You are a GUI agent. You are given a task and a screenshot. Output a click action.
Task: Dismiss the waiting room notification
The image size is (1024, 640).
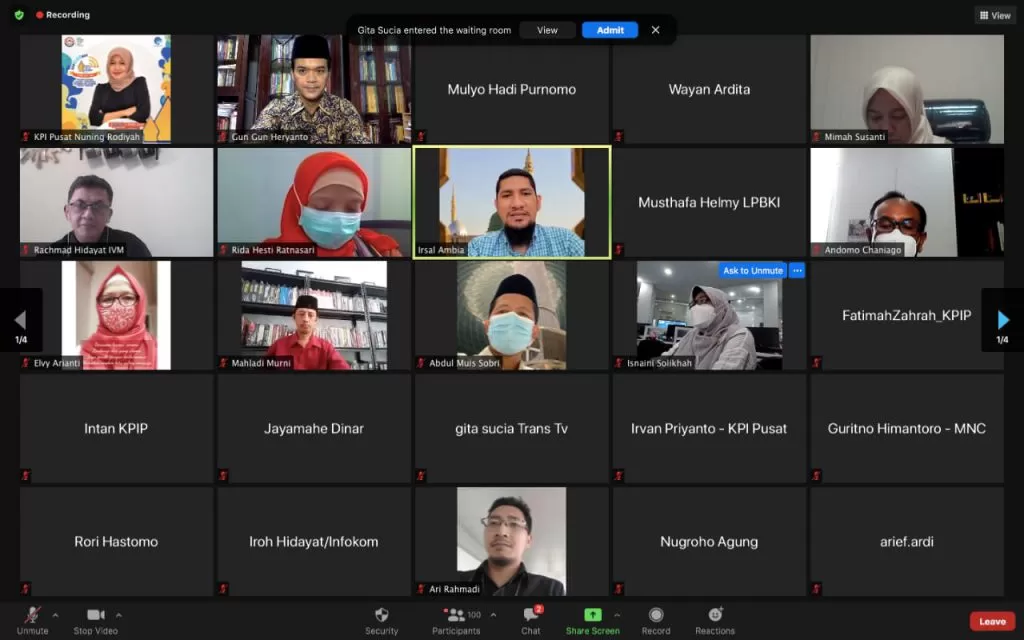pos(655,30)
